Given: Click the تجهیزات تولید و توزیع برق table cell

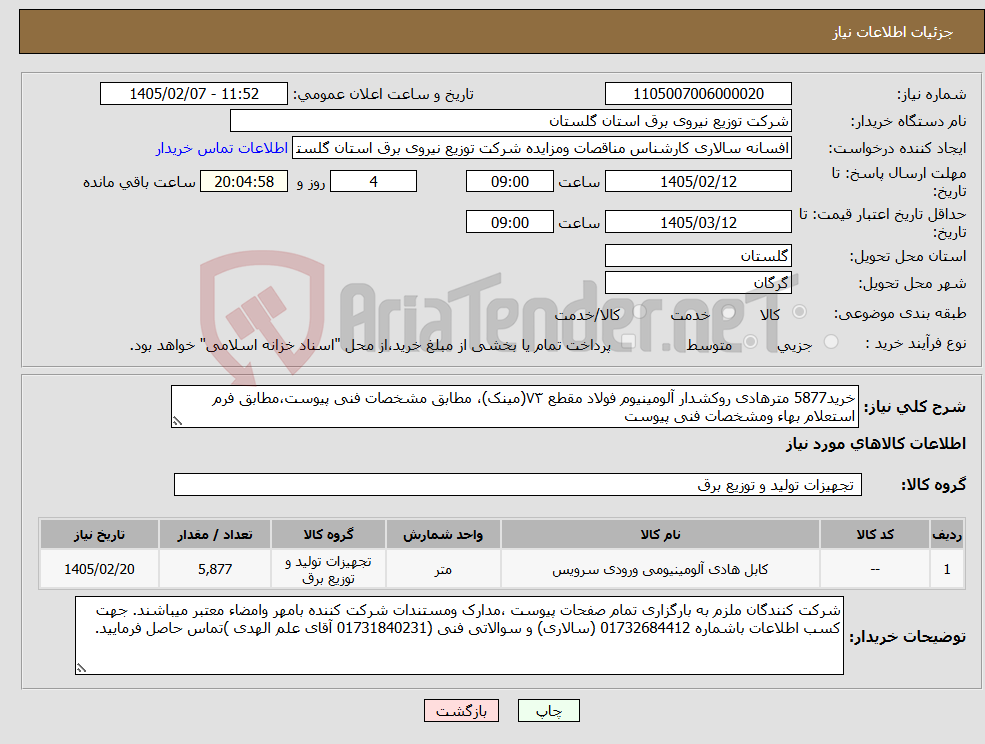Looking at the screenshot, I should 328,569.
